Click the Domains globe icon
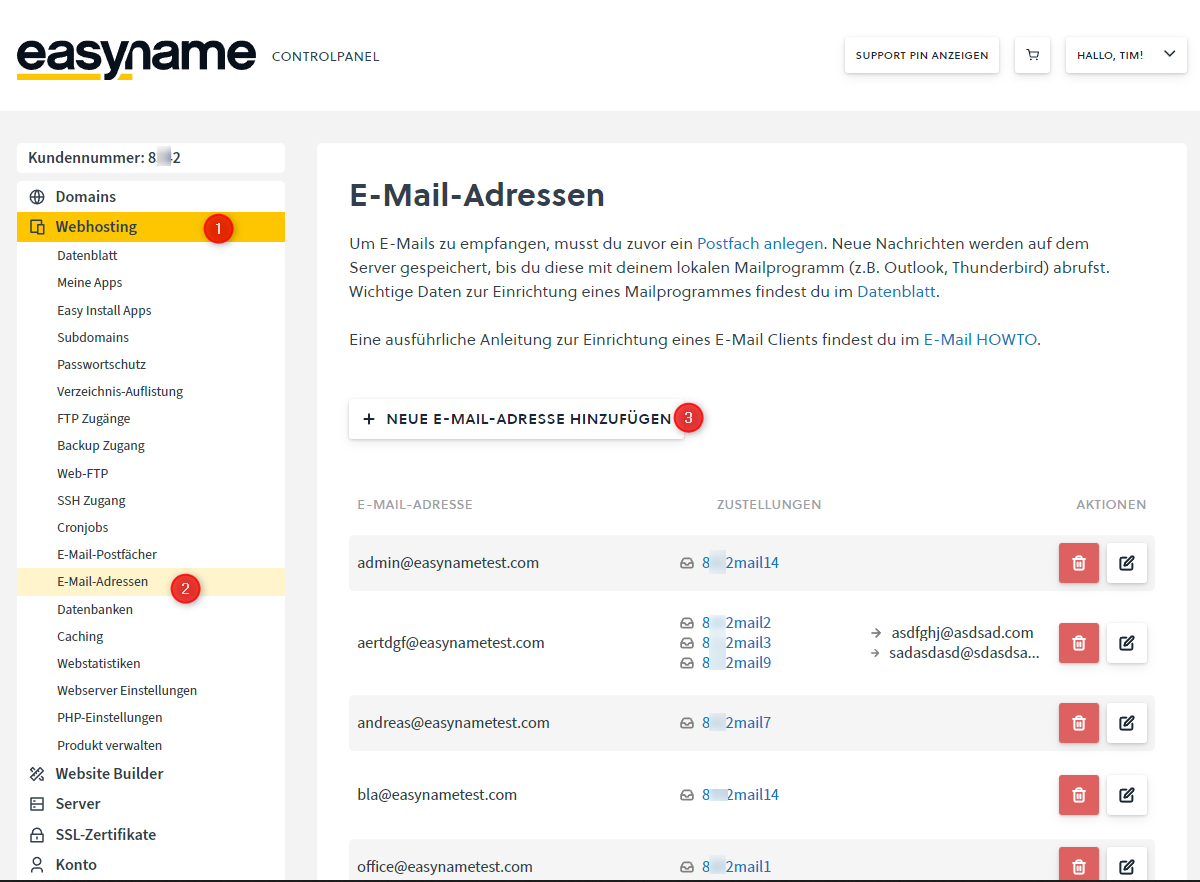This screenshot has width=1200, height=882. [x=37, y=197]
